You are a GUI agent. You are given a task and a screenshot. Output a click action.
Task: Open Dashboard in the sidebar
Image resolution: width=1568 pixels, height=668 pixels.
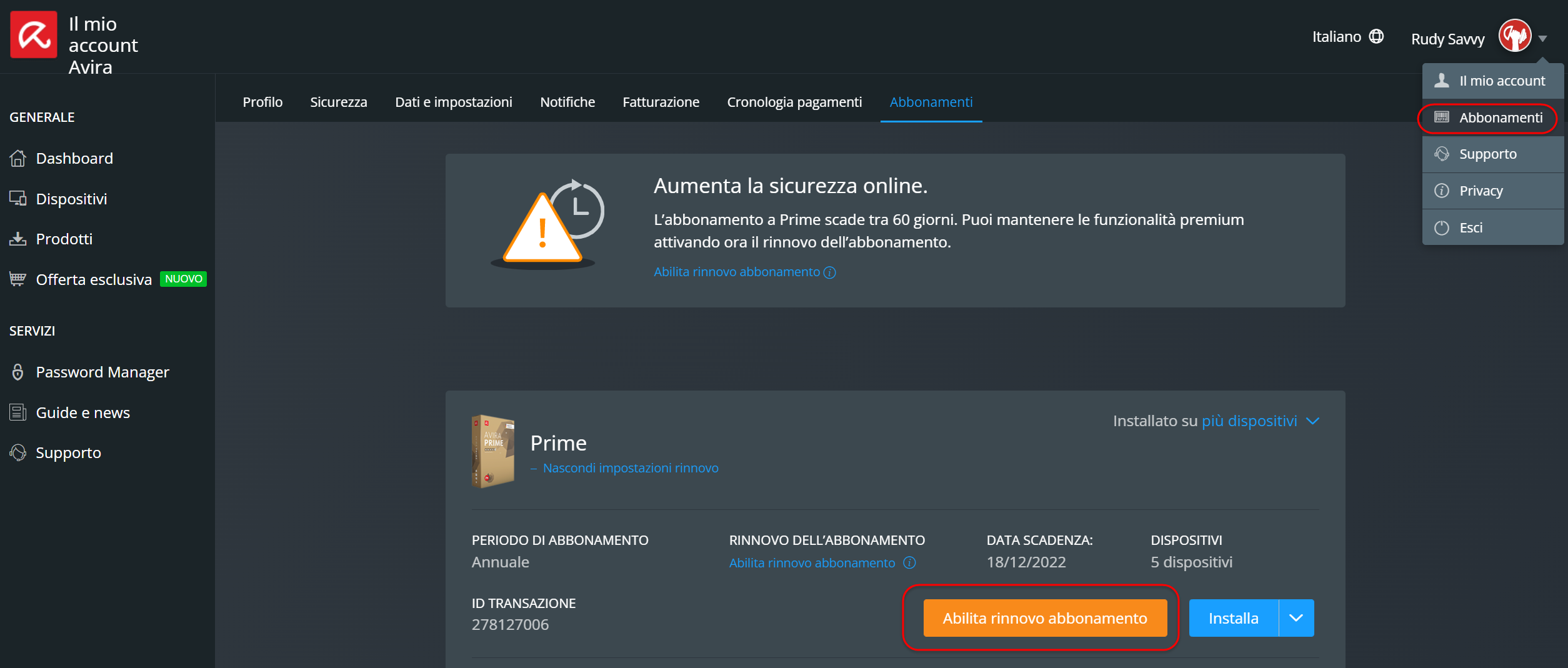(x=74, y=159)
